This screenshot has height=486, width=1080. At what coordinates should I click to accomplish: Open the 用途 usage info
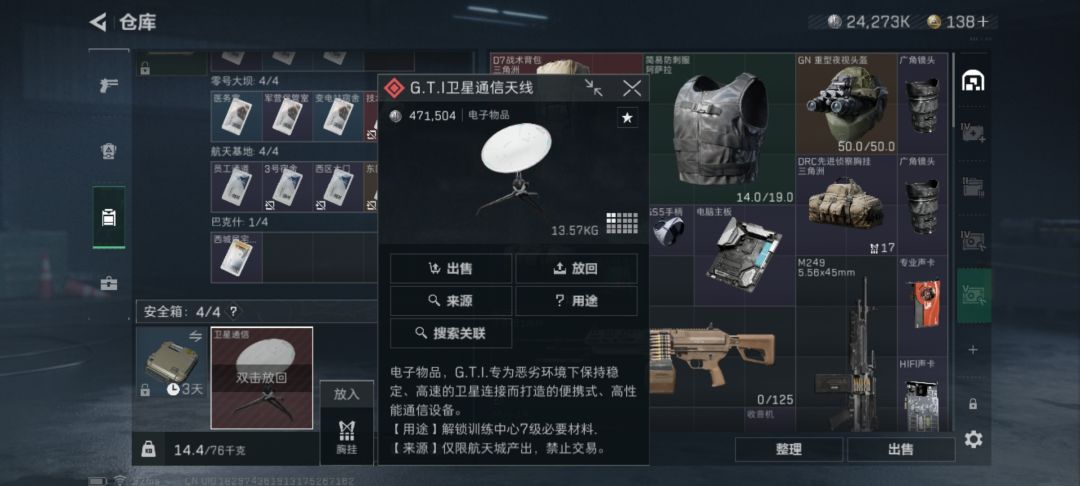[577, 301]
